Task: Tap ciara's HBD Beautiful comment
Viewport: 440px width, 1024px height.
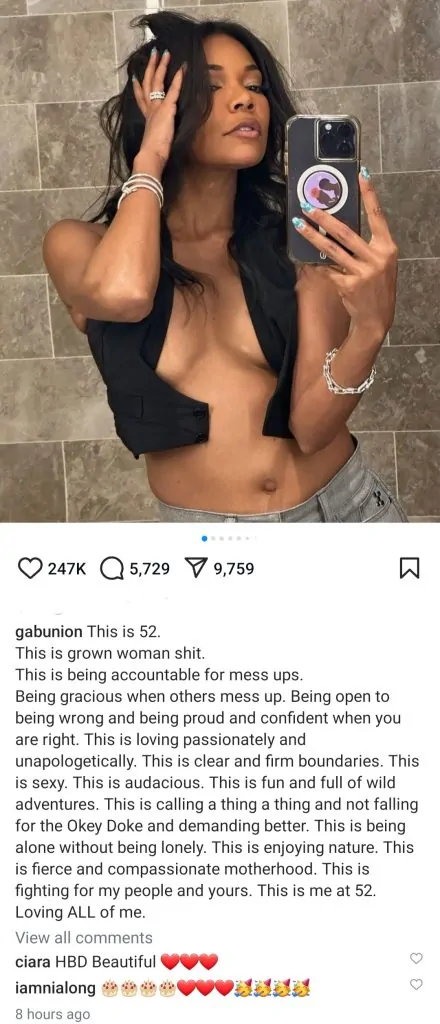Action: click(x=136, y=961)
